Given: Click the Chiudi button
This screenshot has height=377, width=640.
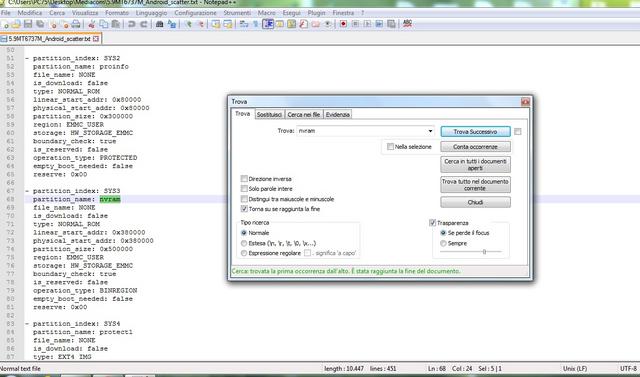Looking at the screenshot, I should point(476,202).
